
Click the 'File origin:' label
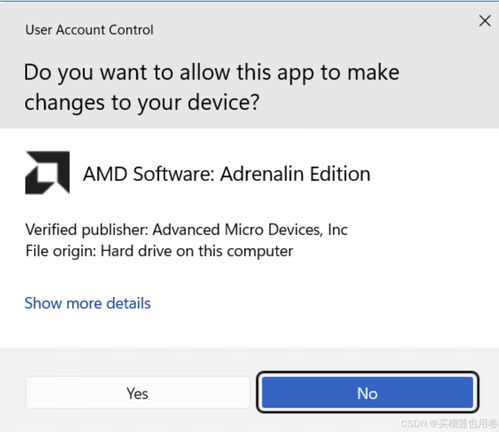point(61,251)
